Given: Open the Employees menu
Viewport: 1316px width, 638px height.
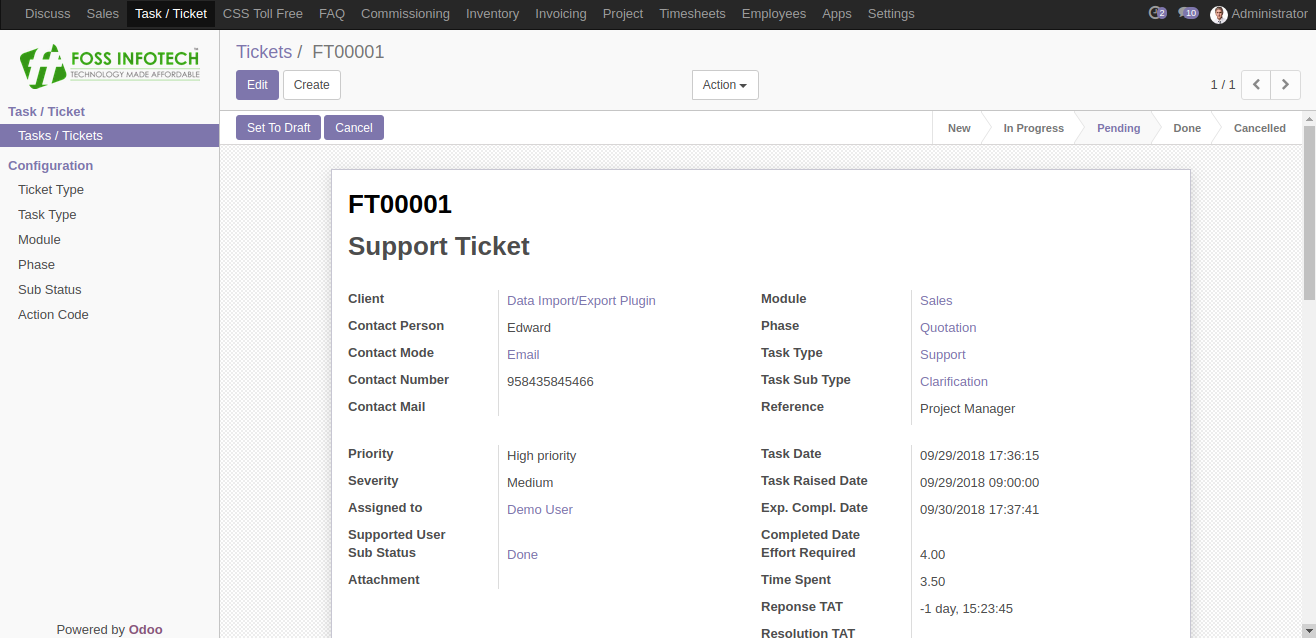Looking at the screenshot, I should [774, 14].
